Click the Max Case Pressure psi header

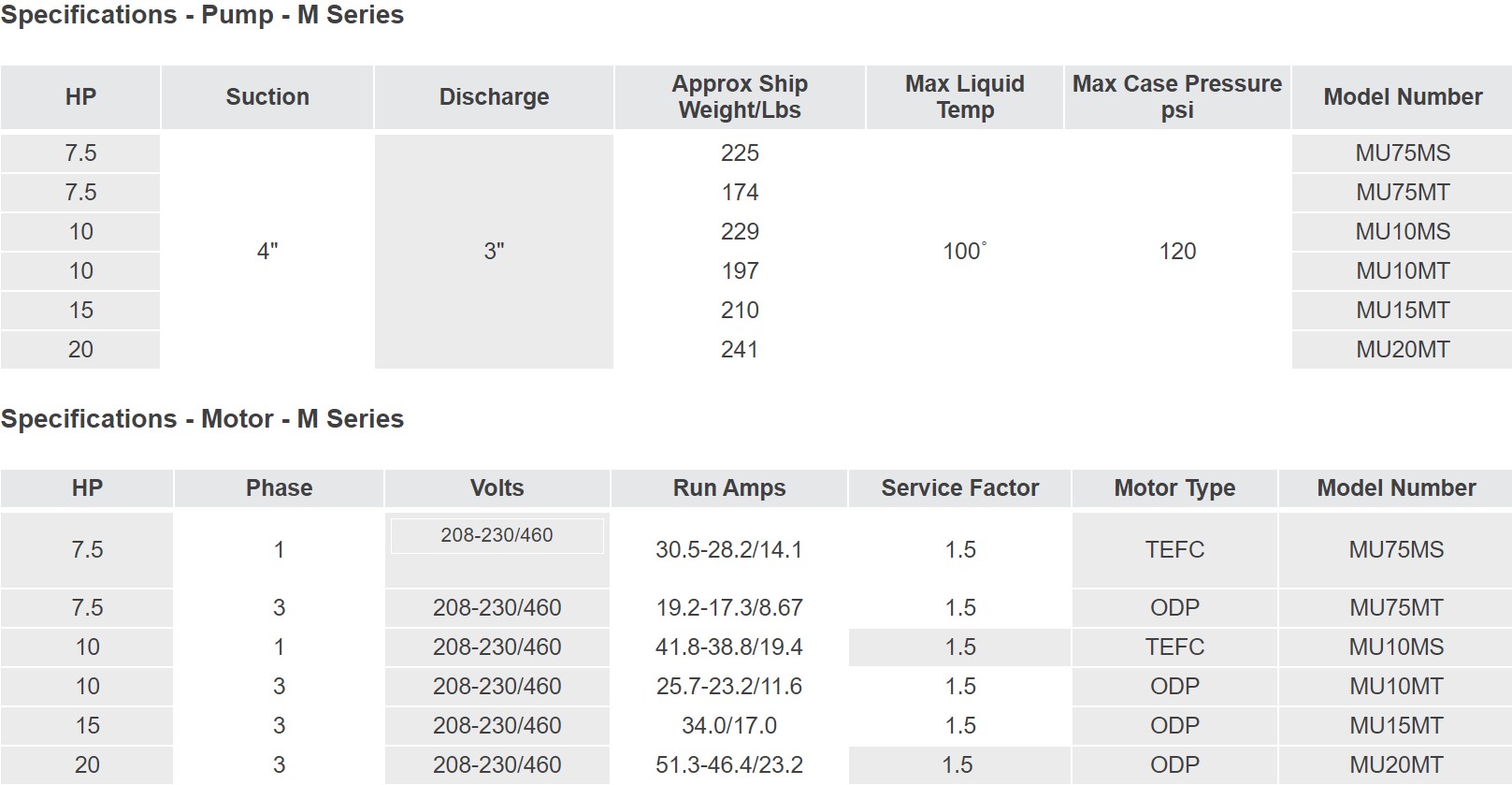point(1177,96)
